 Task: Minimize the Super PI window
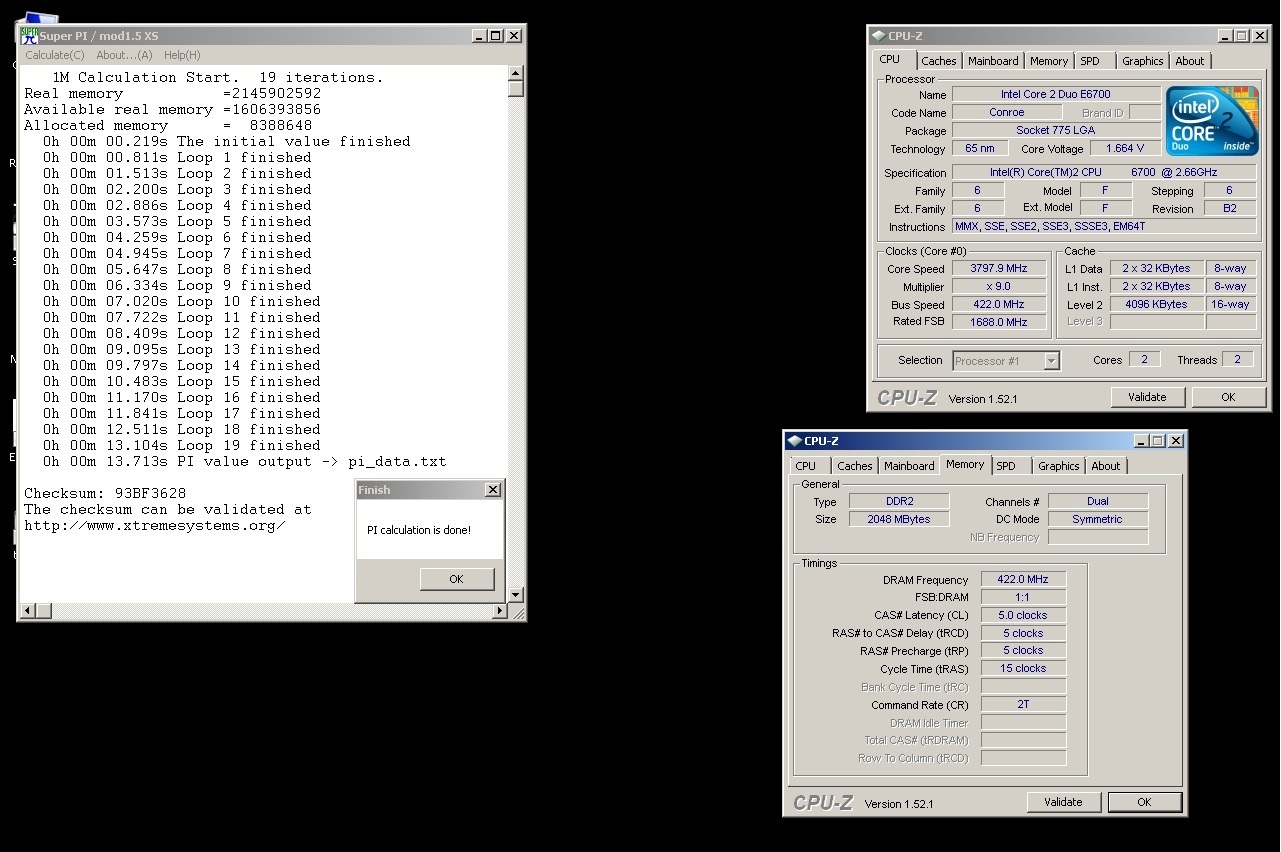479,36
